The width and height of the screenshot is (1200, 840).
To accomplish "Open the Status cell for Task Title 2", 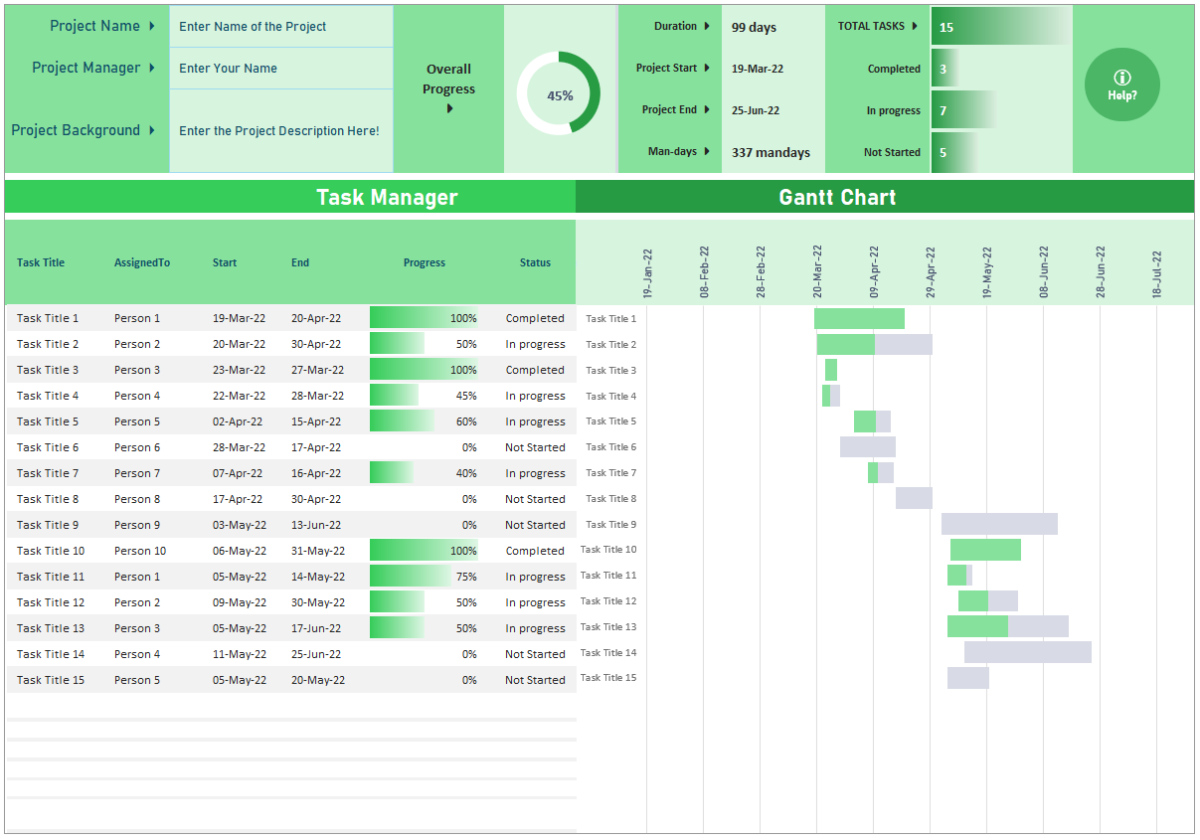I will pos(535,344).
